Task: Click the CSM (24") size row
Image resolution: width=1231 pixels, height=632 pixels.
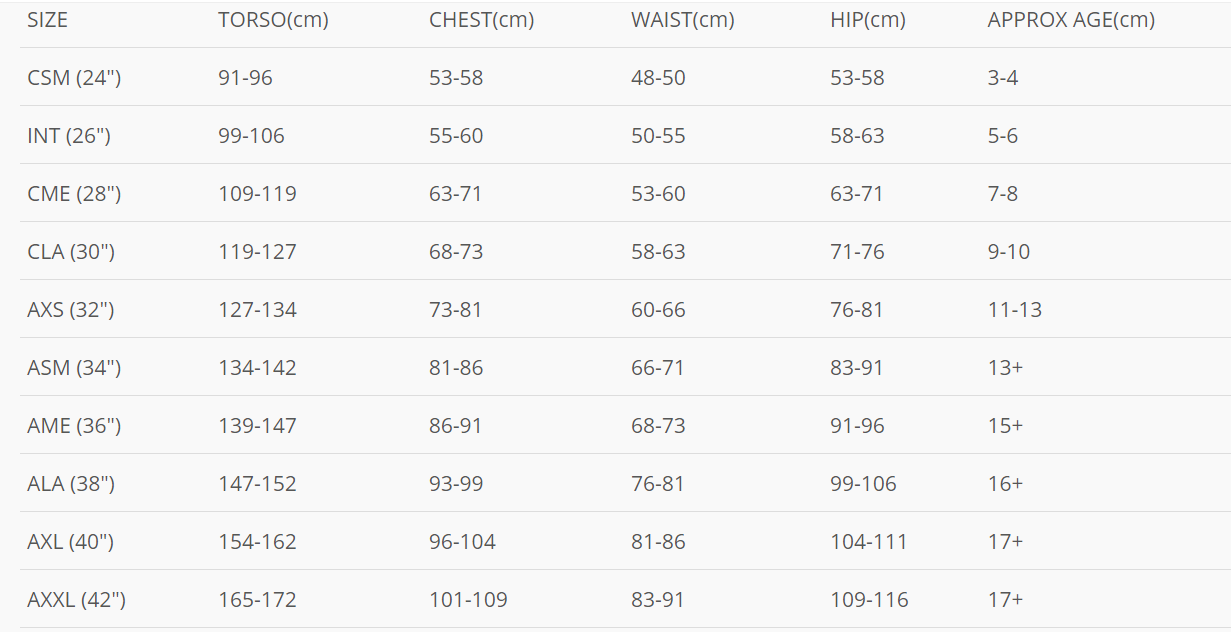Action: 625,77
